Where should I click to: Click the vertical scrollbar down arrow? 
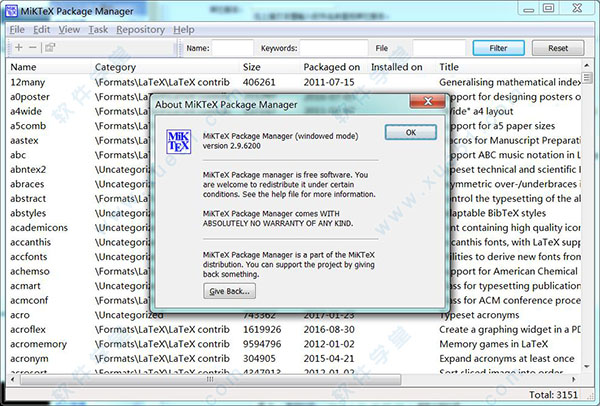587,367
